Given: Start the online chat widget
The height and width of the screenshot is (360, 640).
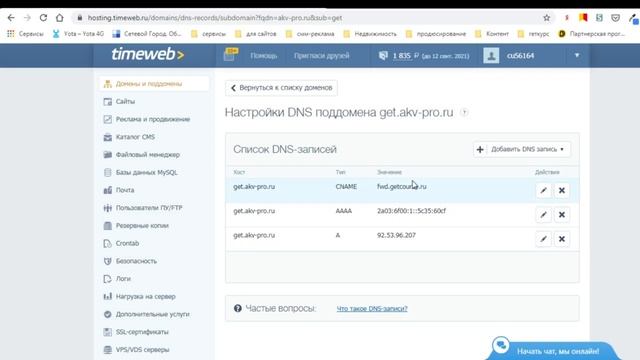Looking at the screenshot, I should coord(553,350).
